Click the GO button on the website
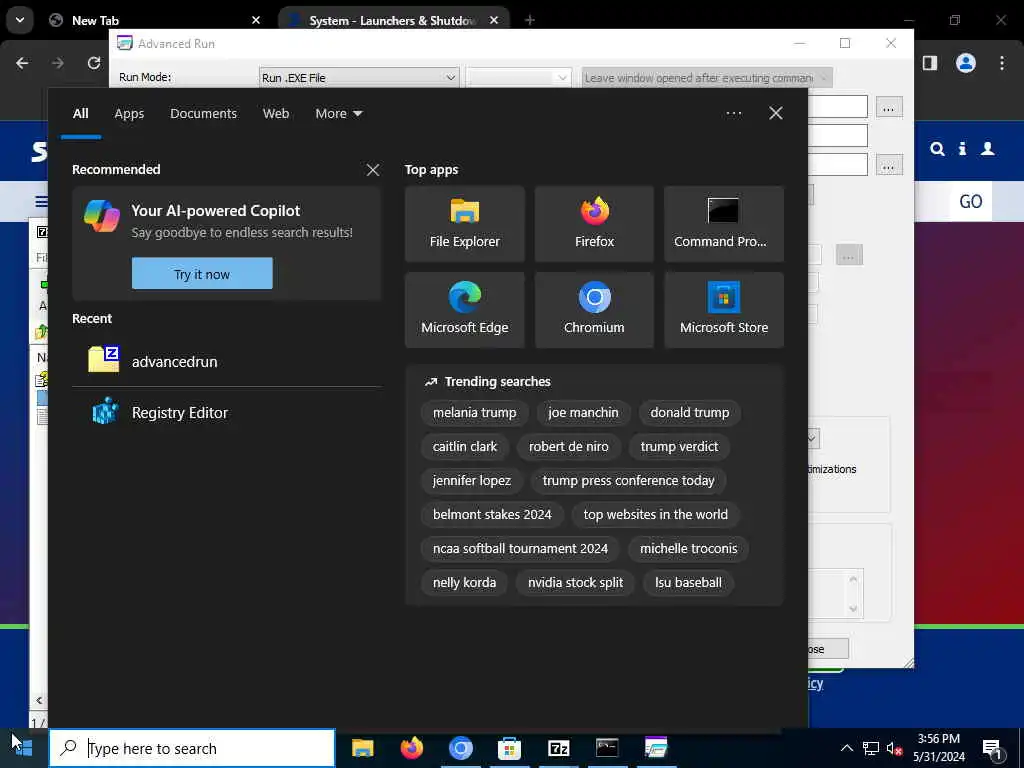 point(970,201)
